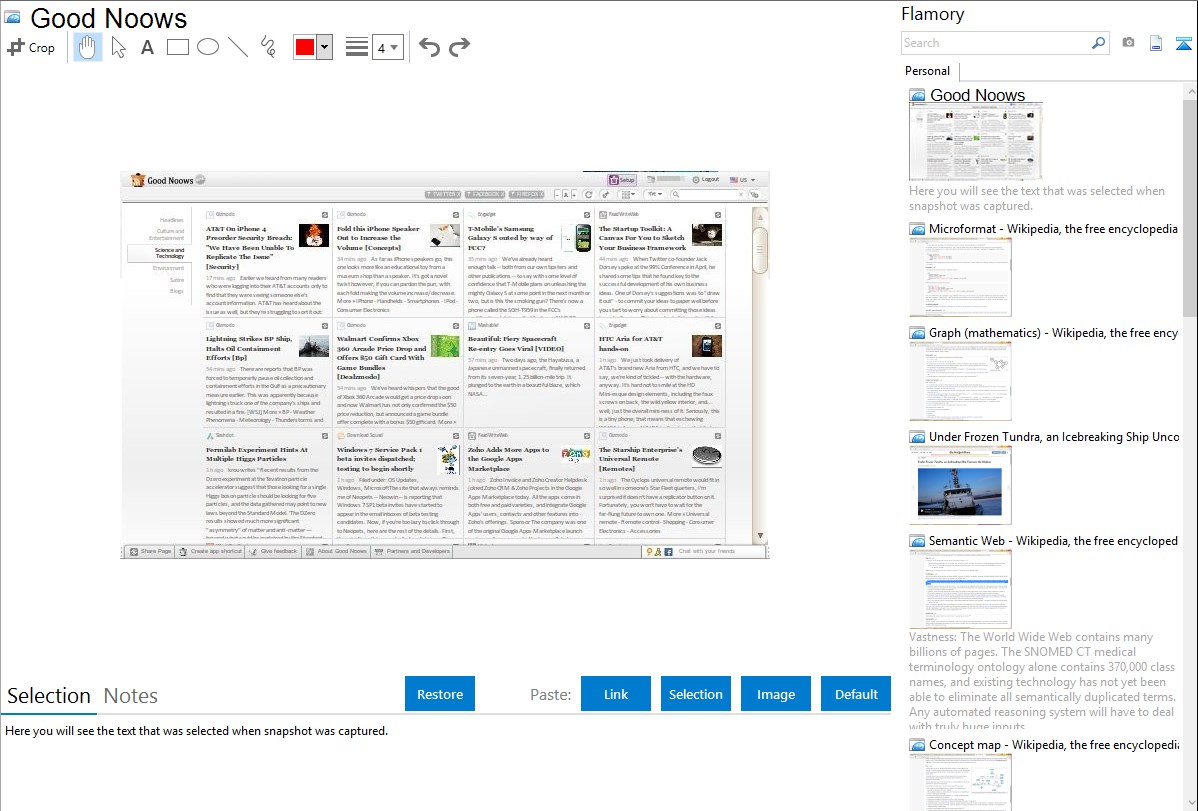The height and width of the screenshot is (811, 1198).
Task: Redo the last edit
Action: (459, 47)
